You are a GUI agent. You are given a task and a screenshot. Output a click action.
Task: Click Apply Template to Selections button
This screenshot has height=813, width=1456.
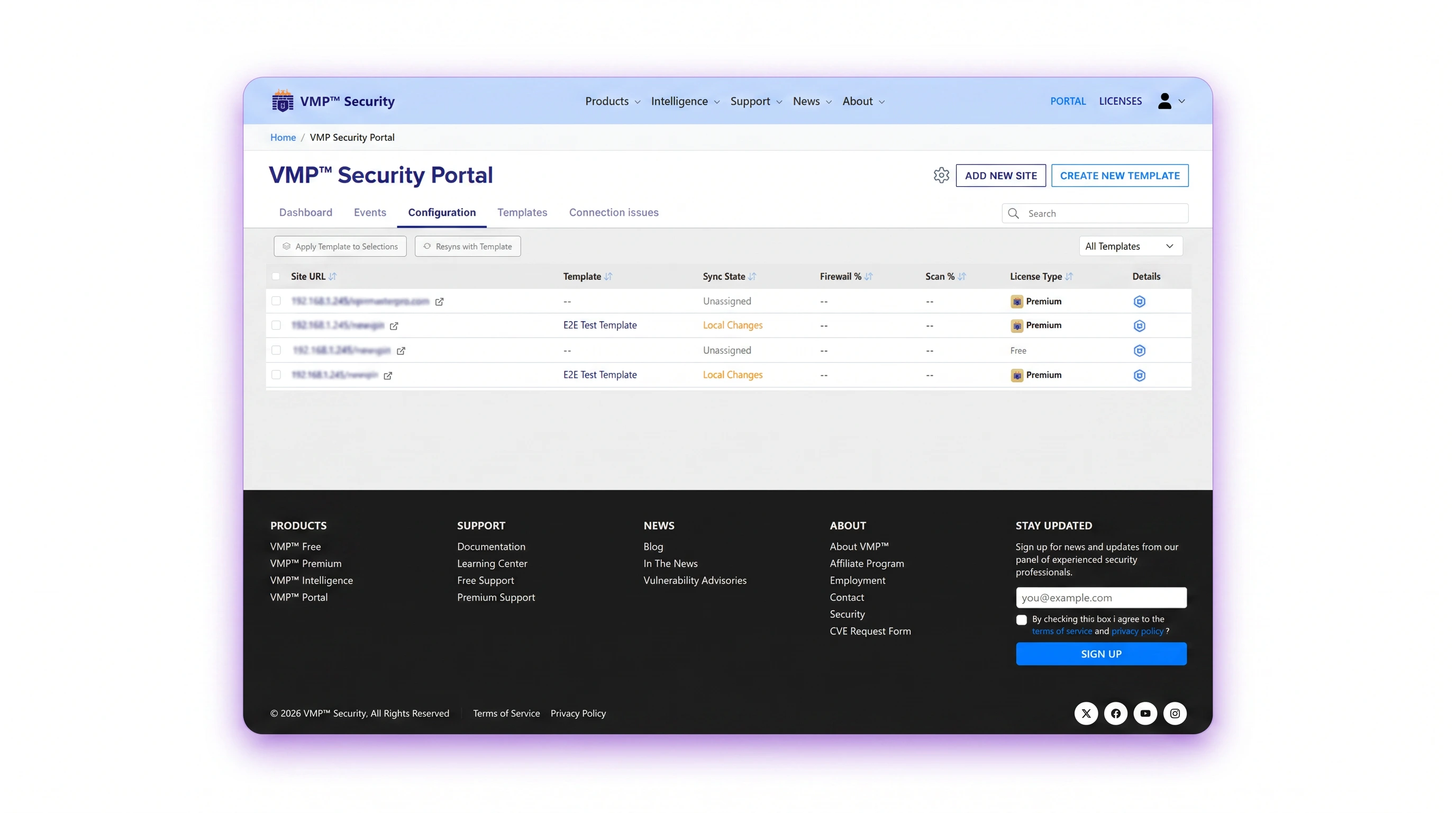click(340, 247)
